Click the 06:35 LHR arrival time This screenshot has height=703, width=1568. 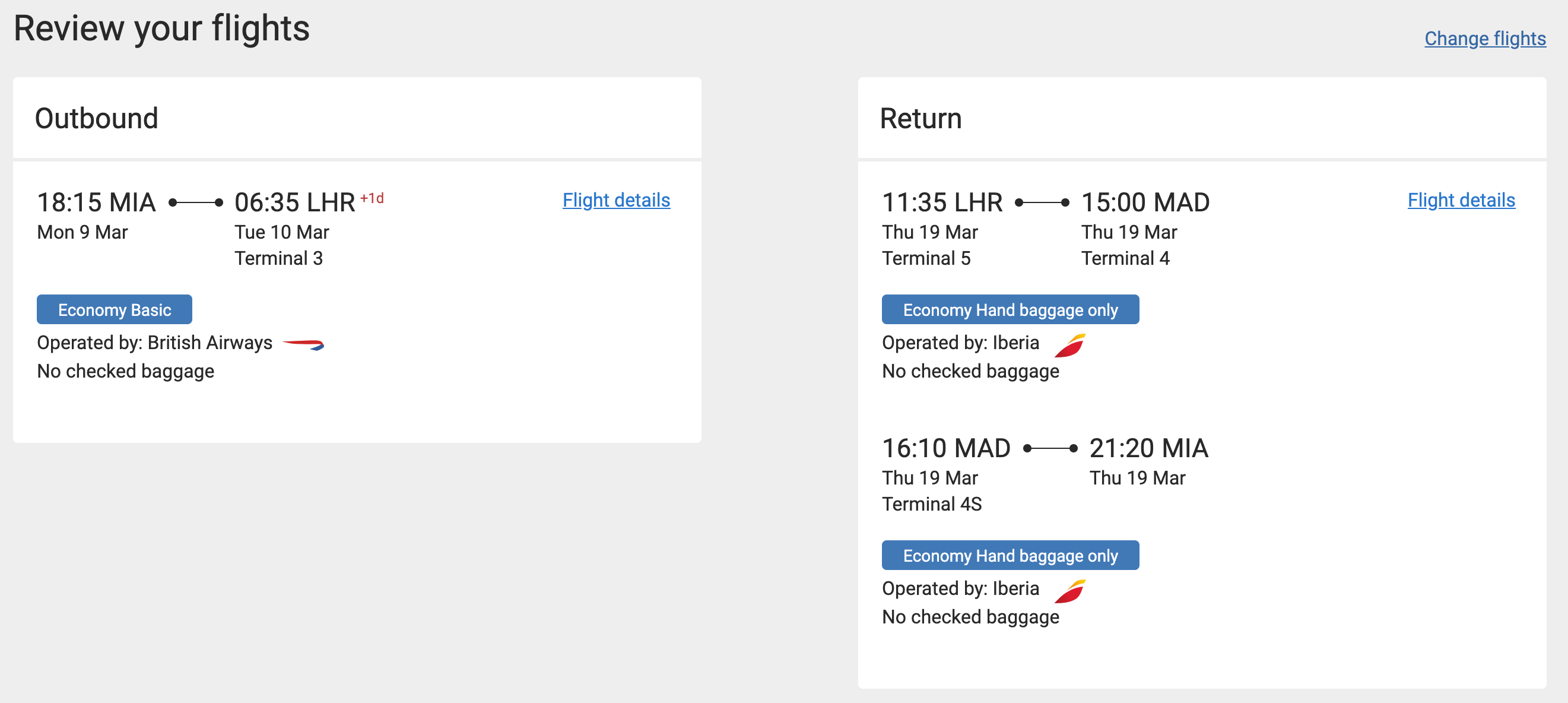294,202
